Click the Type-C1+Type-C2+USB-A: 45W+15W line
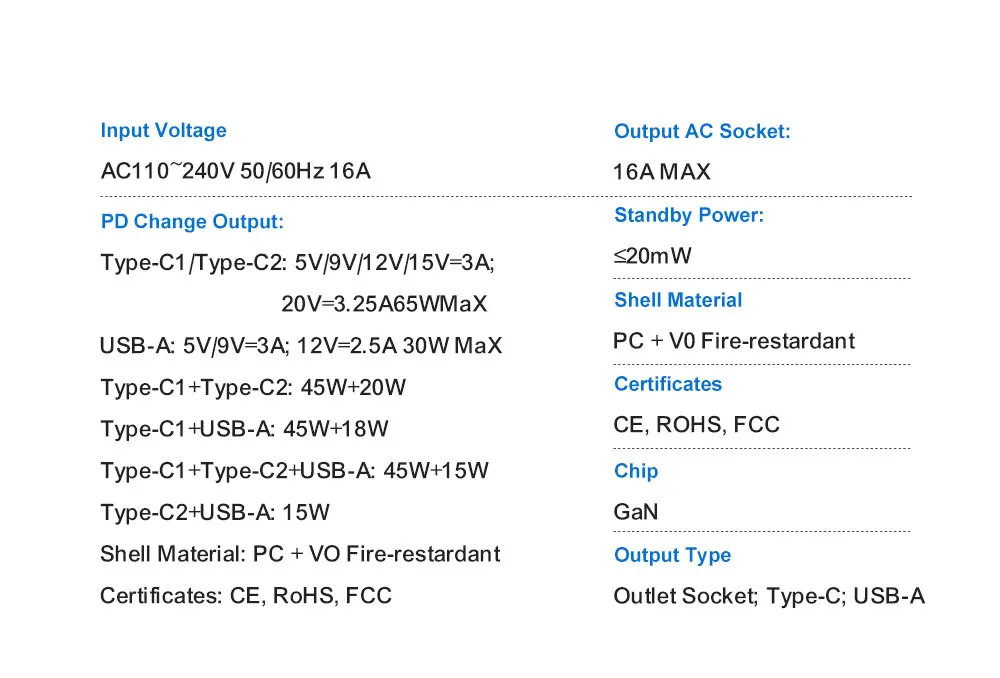The height and width of the screenshot is (678, 1000). pos(294,471)
